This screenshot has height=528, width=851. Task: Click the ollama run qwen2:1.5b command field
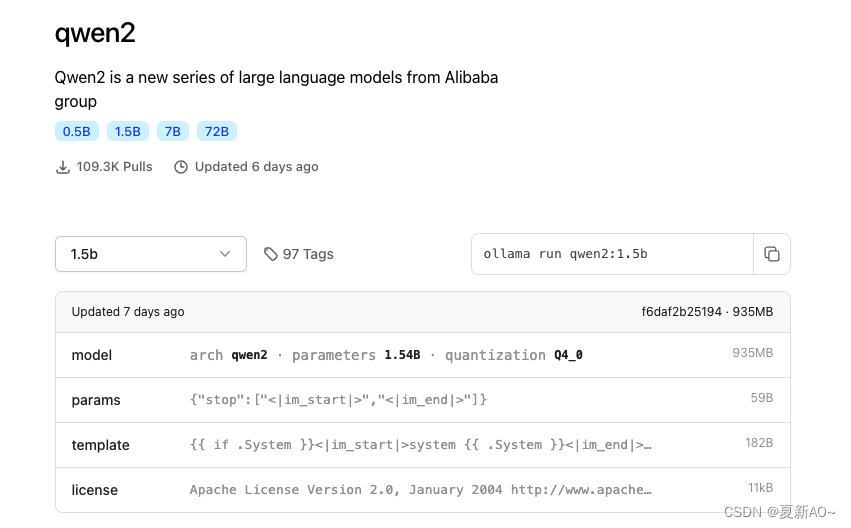click(x=613, y=254)
